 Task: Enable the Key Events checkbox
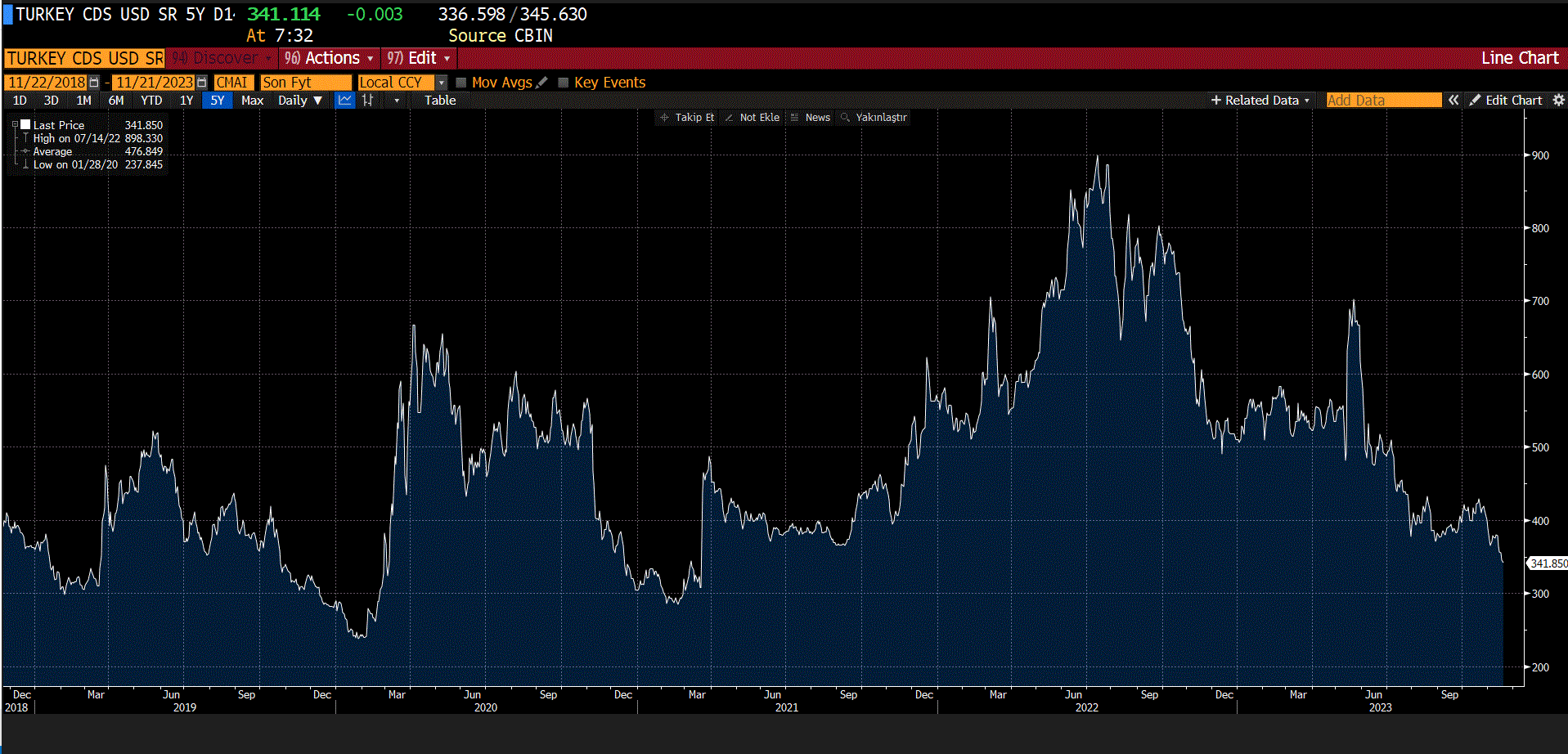click(x=563, y=83)
